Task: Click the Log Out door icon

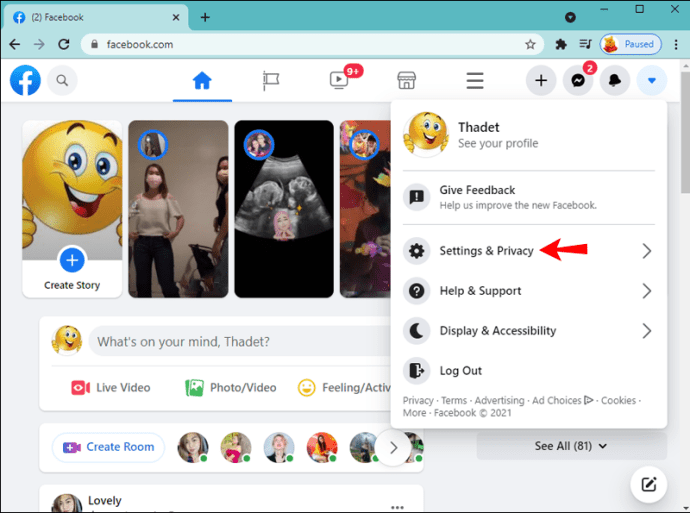Action: pyautogui.click(x=416, y=370)
